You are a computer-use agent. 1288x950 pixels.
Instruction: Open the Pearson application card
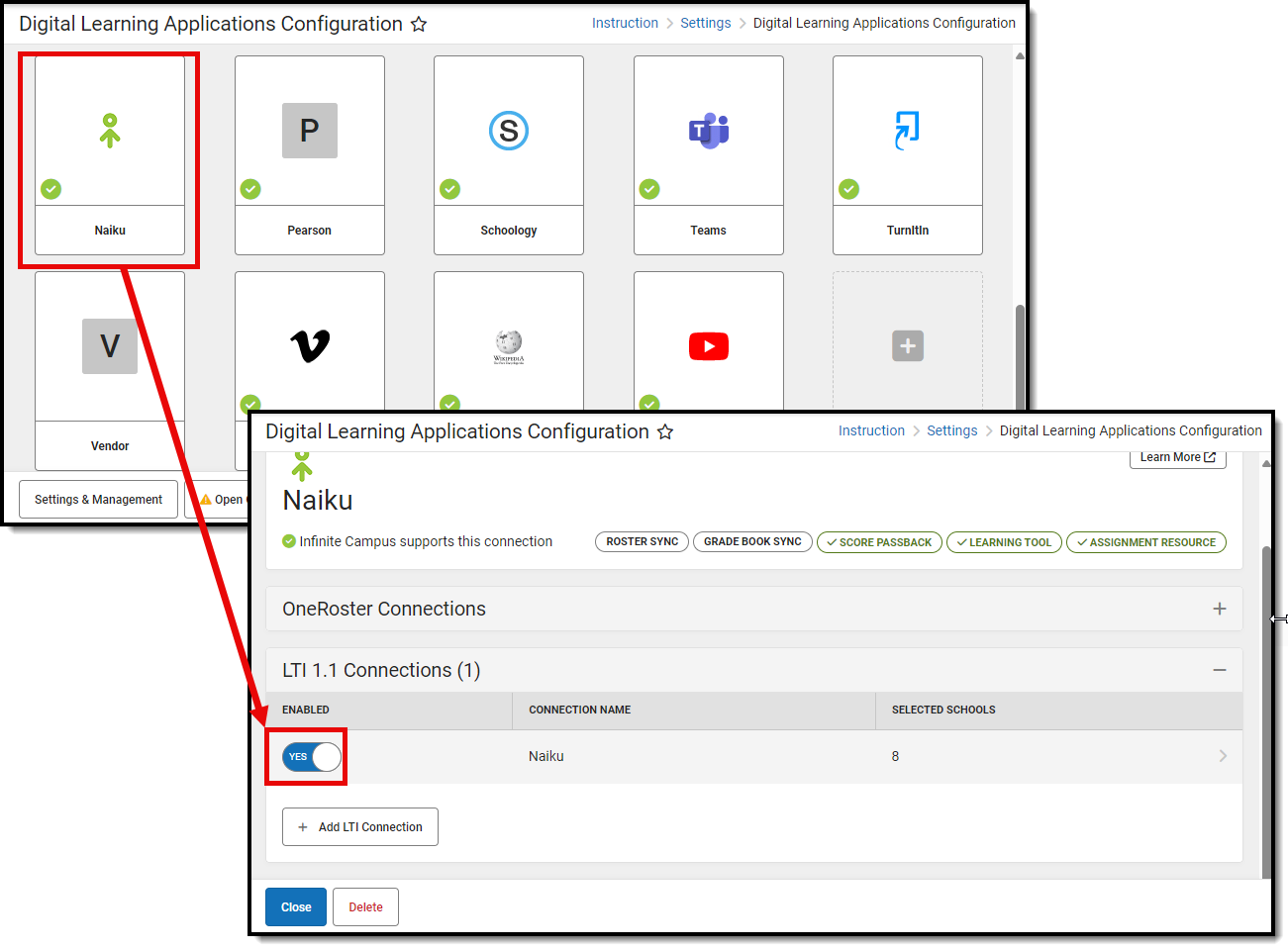pyautogui.click(x=310, y=155)
